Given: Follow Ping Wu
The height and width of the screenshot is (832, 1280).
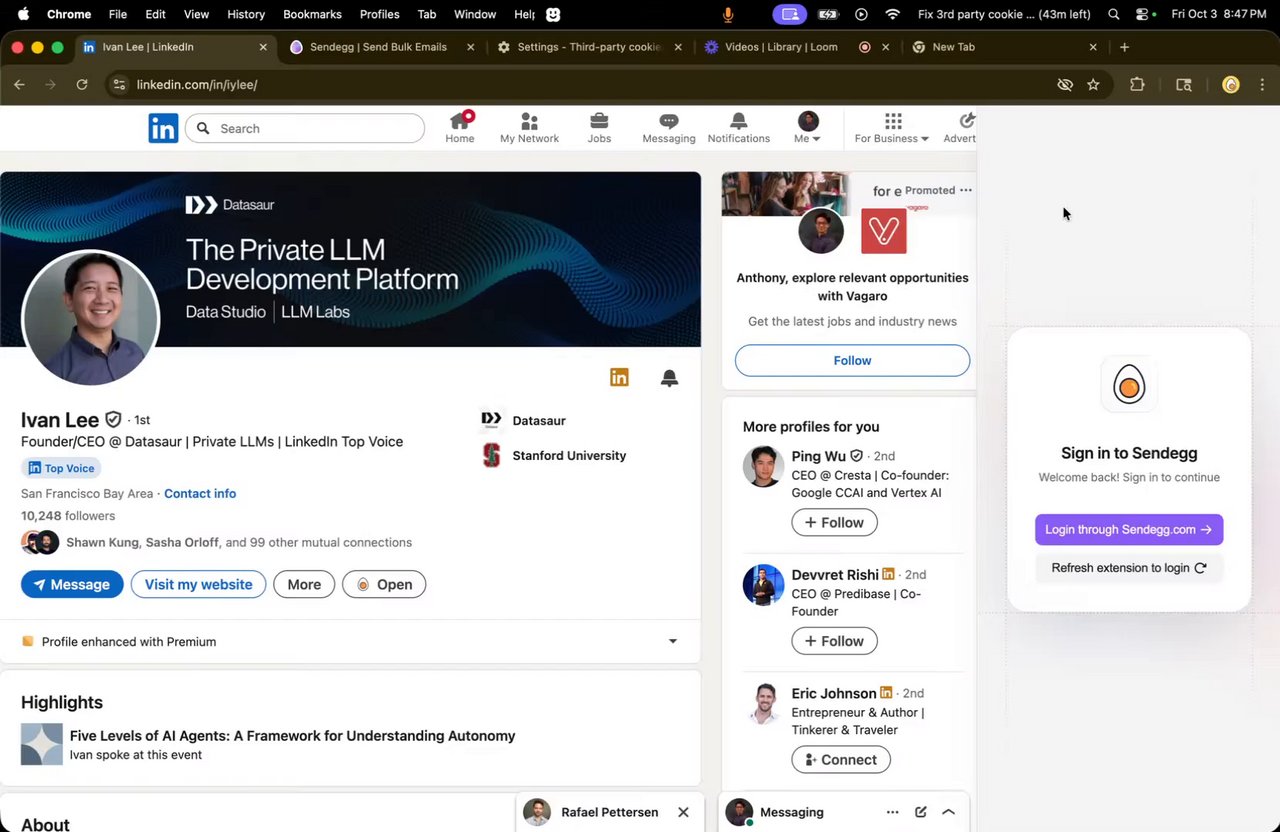Looking at the screenshot, I should (834, 522).
